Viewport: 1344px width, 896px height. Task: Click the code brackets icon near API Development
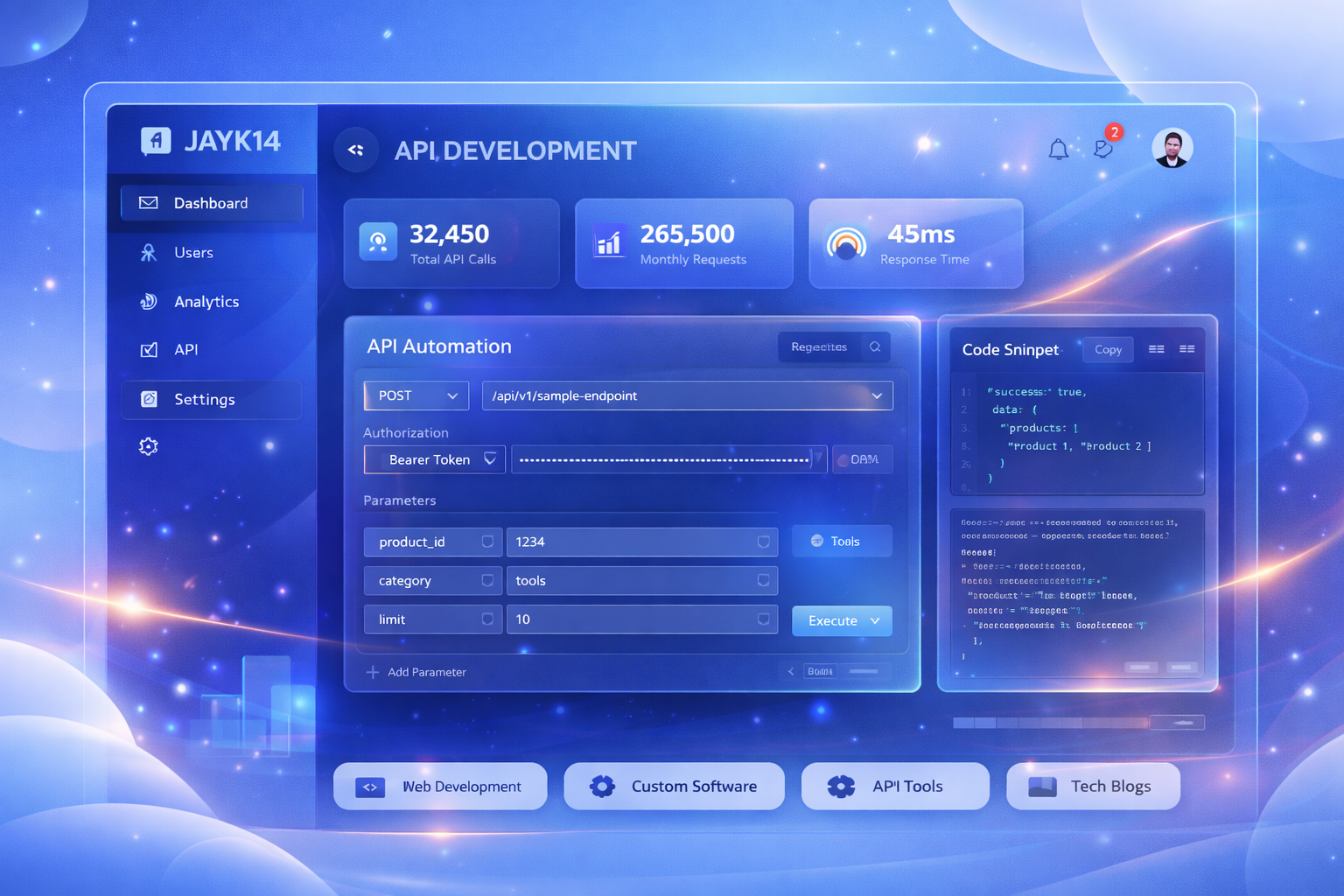pos(356,150)
